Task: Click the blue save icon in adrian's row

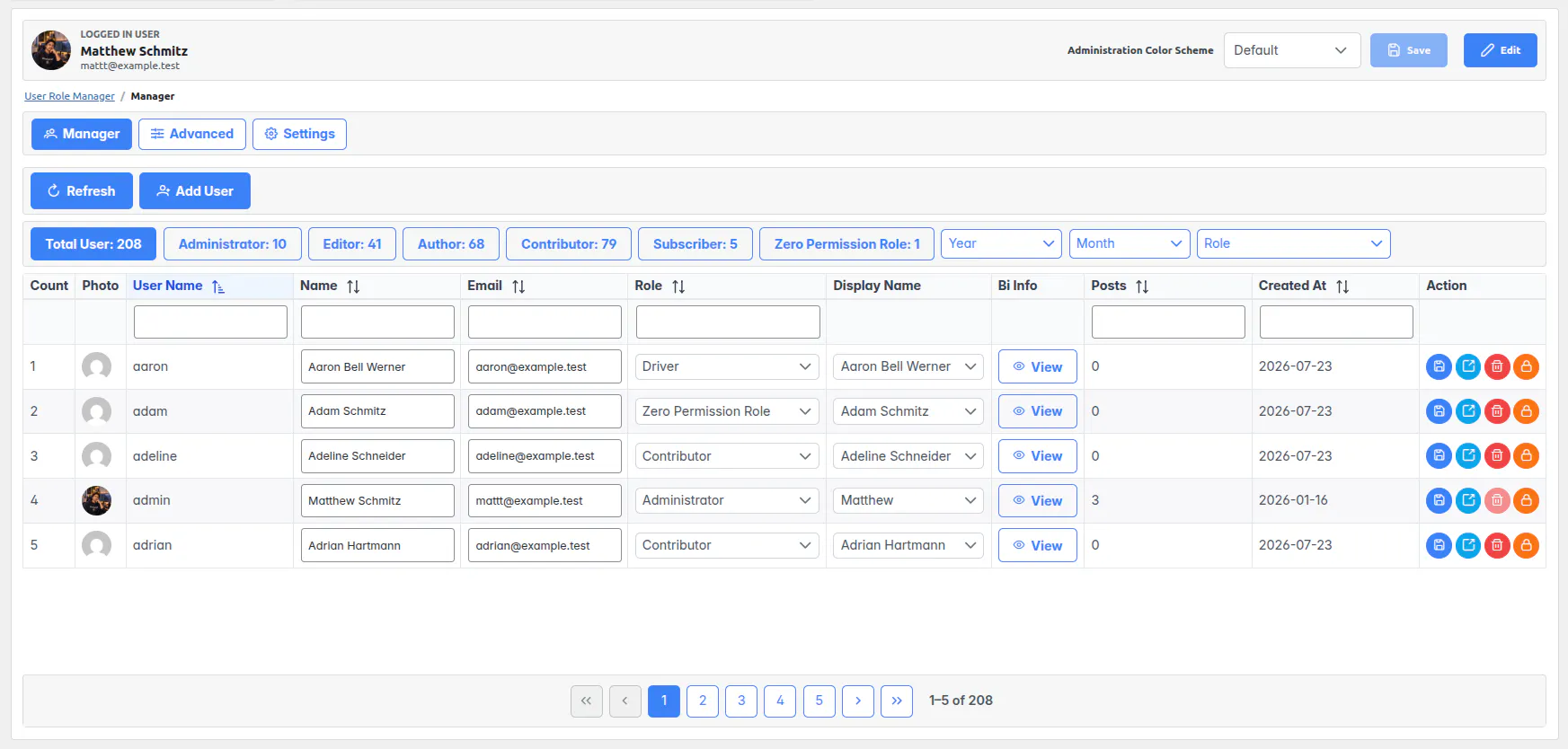Action: pos(1439,545)
